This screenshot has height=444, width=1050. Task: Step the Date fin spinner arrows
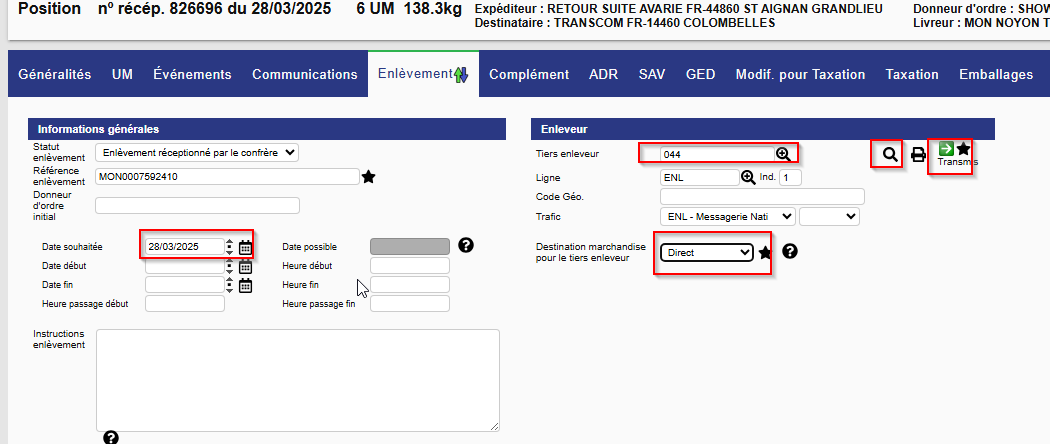pyautogui.click(x=230, y=285)
